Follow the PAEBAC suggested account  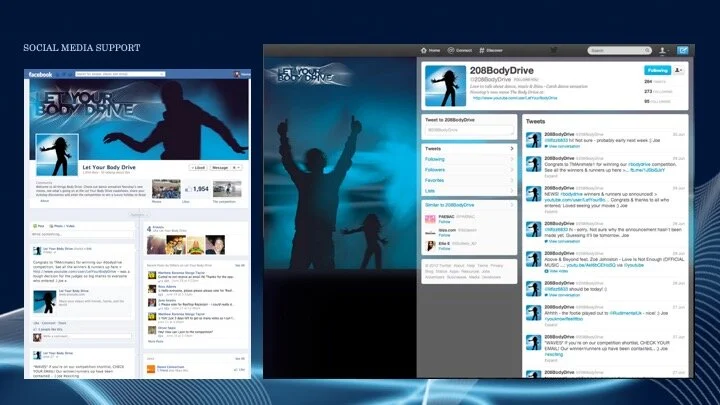pos(444,222)
